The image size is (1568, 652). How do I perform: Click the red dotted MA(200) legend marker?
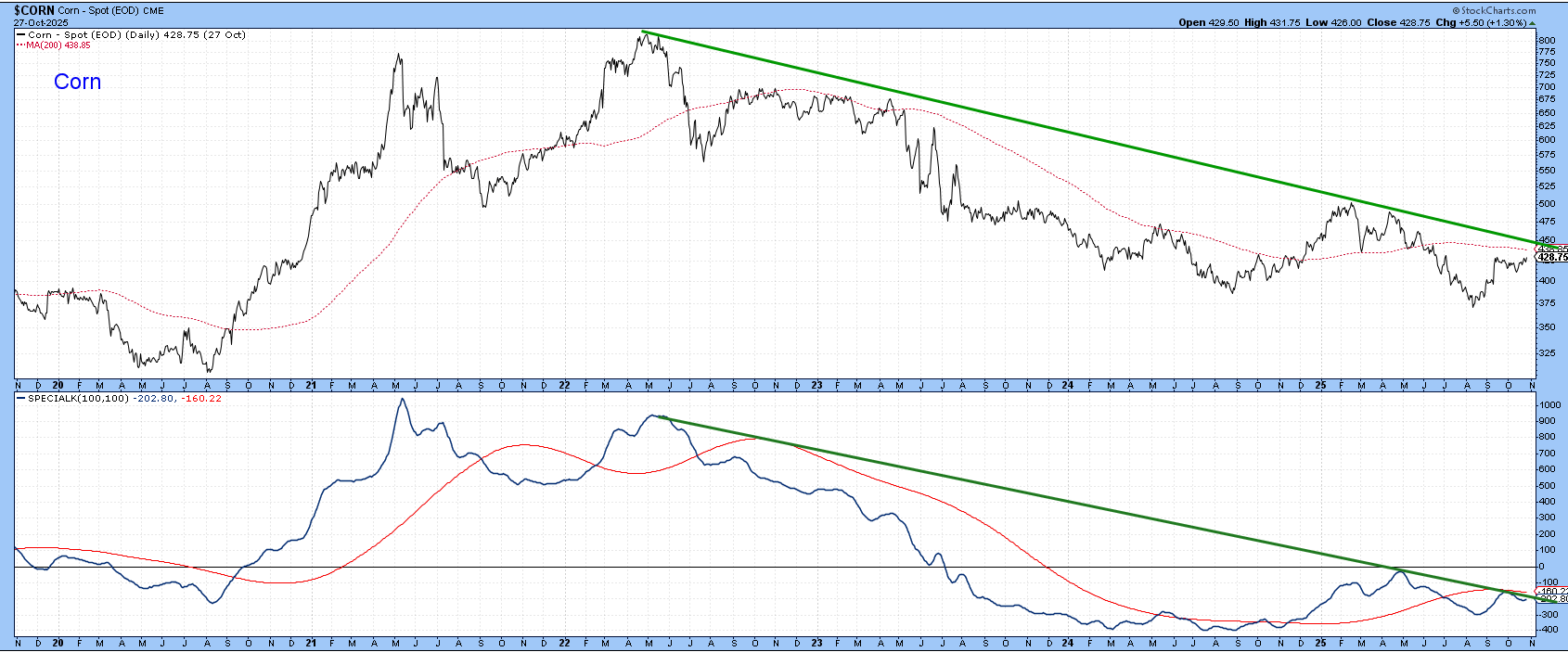20,45
